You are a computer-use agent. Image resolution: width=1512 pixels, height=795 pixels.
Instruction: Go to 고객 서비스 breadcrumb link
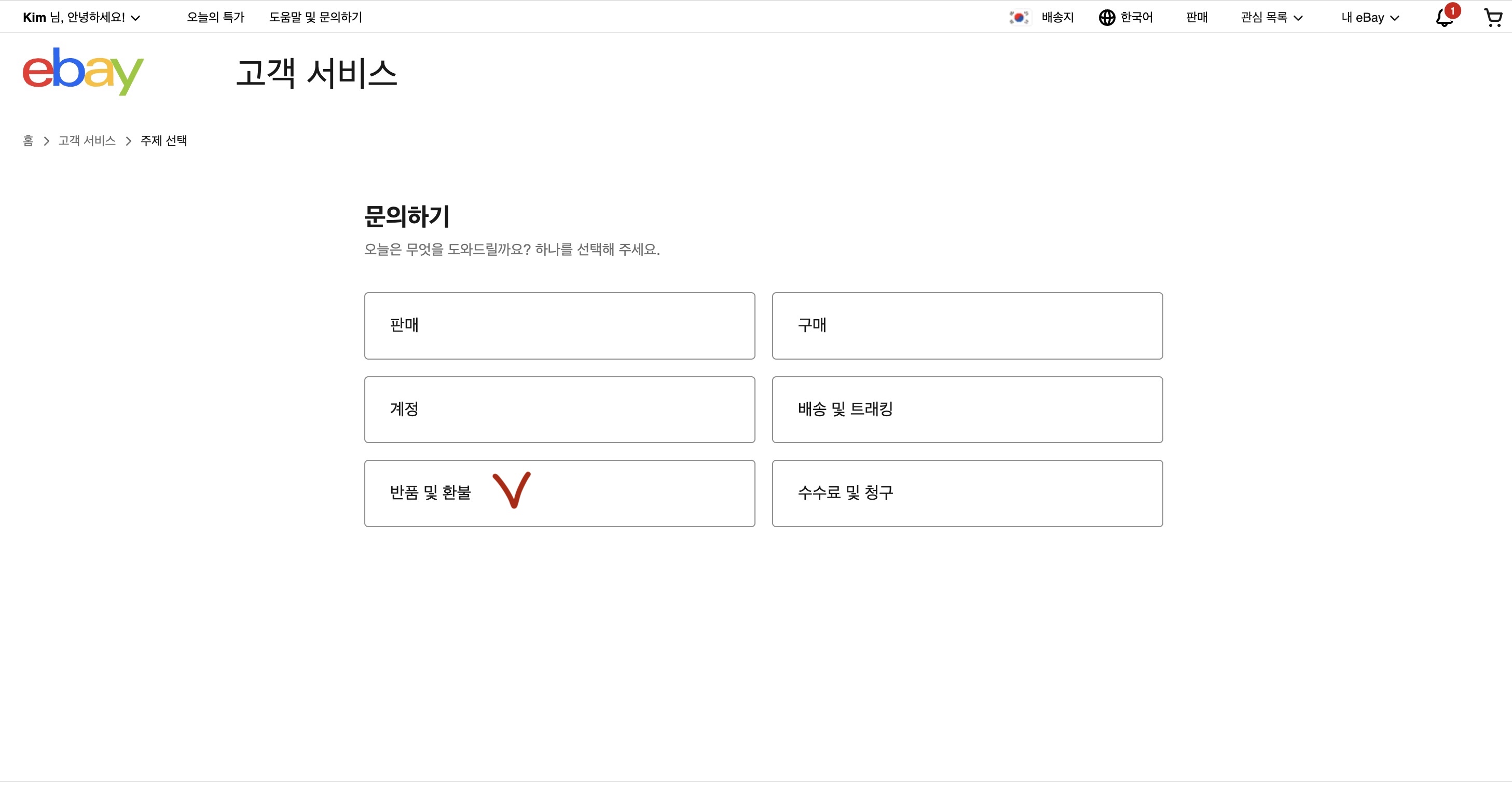[x=87, y=141]
